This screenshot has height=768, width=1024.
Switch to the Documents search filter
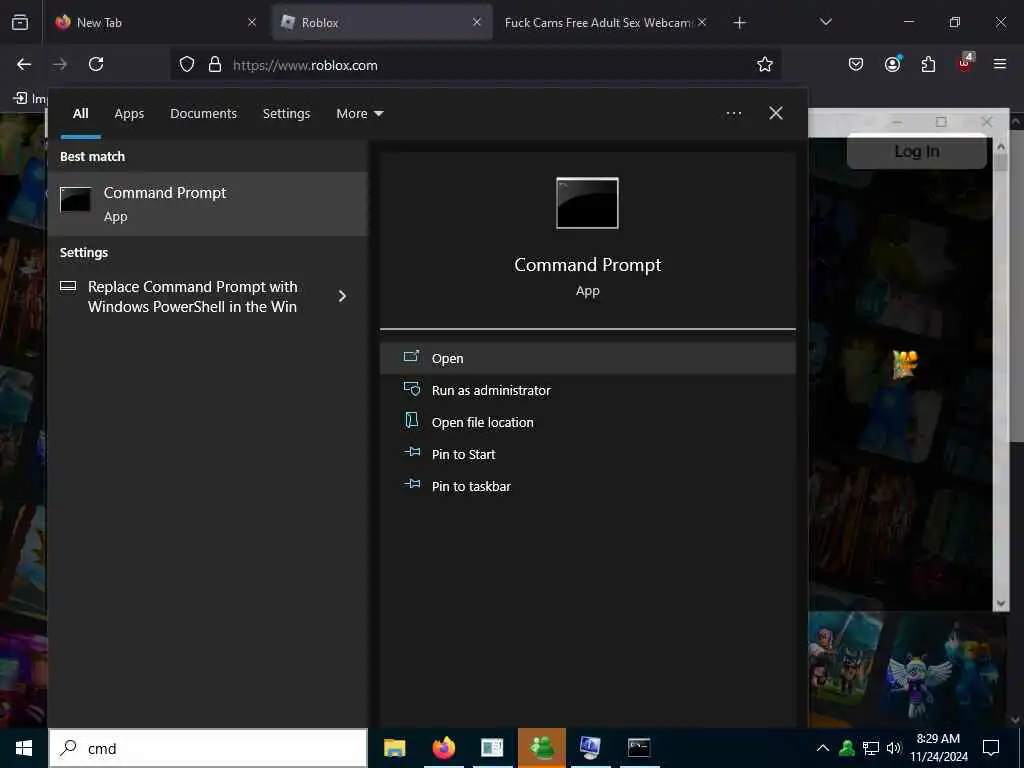[x=203, y=114]
